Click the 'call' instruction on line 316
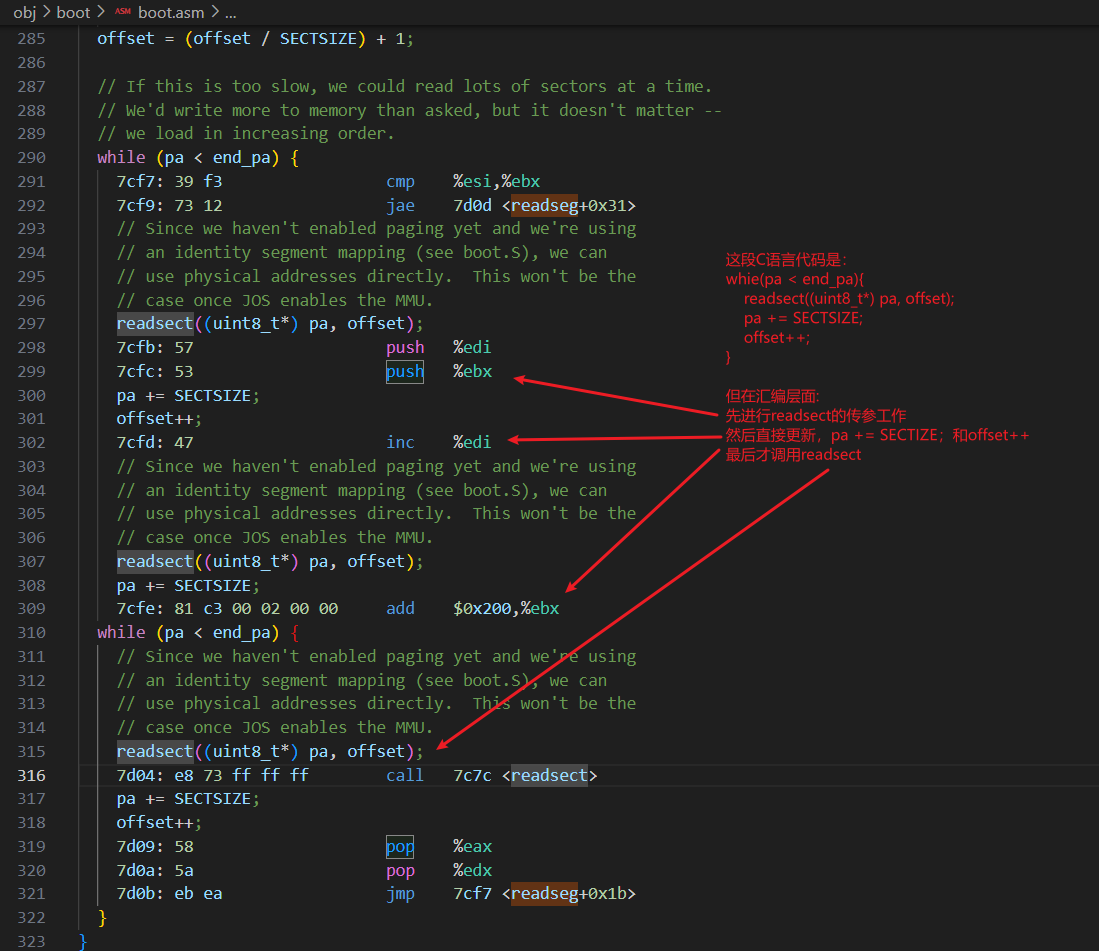The image size is (1099, 951). 405,775
